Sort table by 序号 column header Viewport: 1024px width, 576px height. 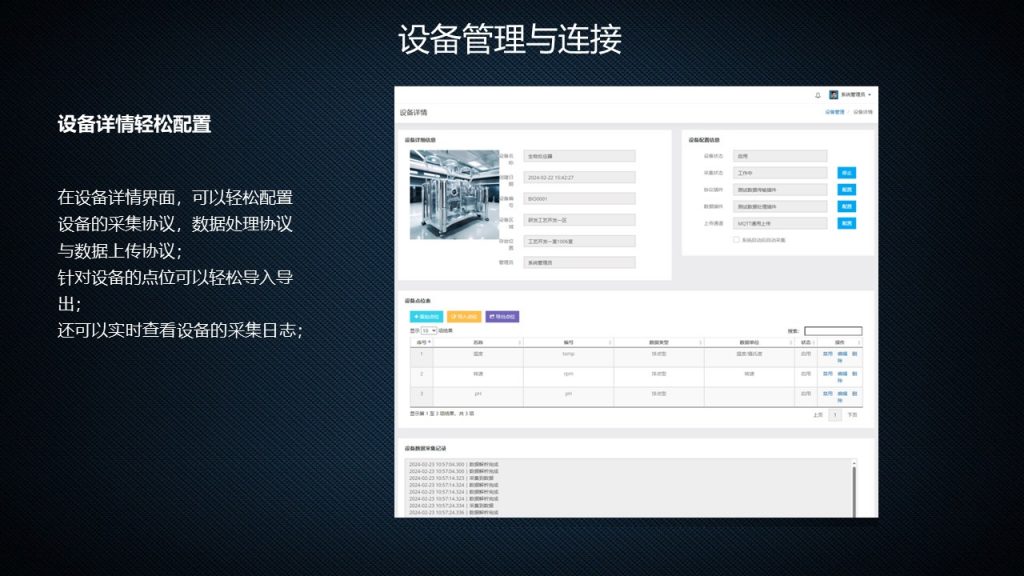click(423, 342)
